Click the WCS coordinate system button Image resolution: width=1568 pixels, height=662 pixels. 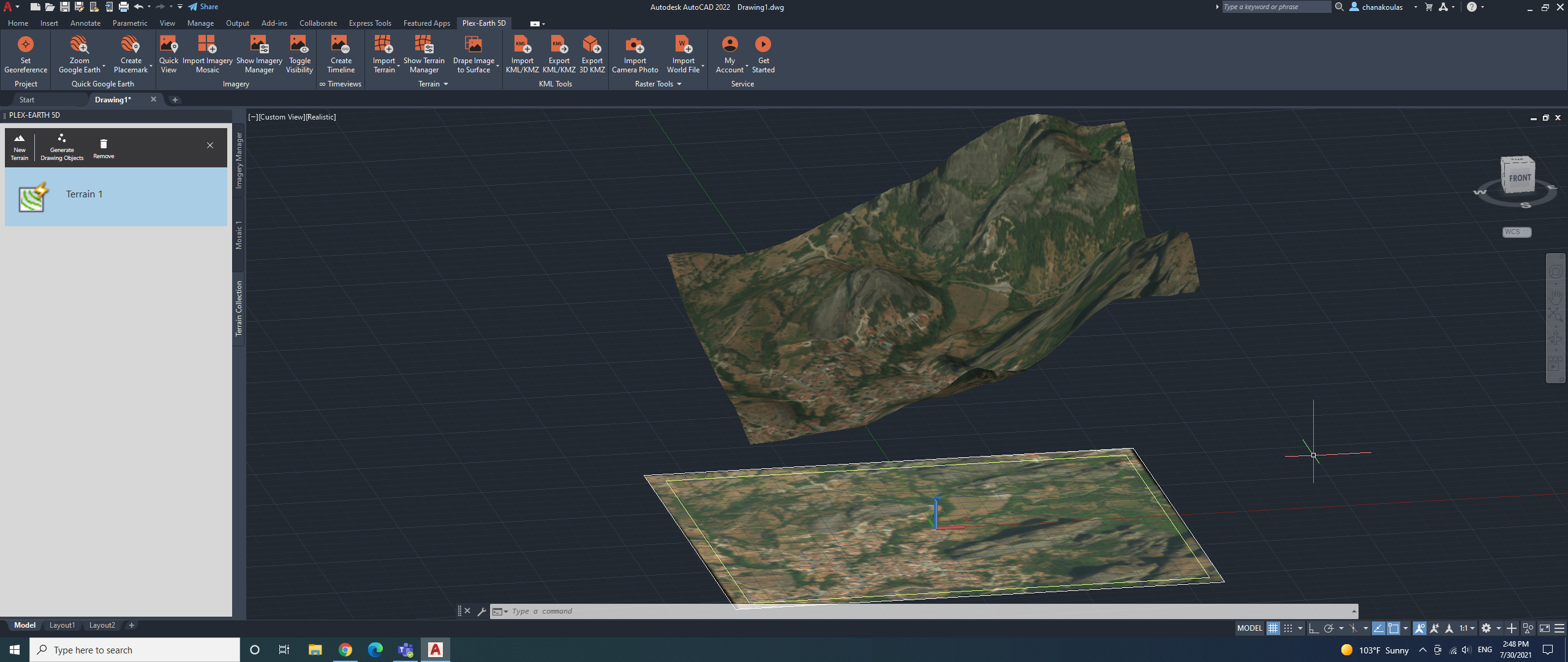click(1517, 232)
